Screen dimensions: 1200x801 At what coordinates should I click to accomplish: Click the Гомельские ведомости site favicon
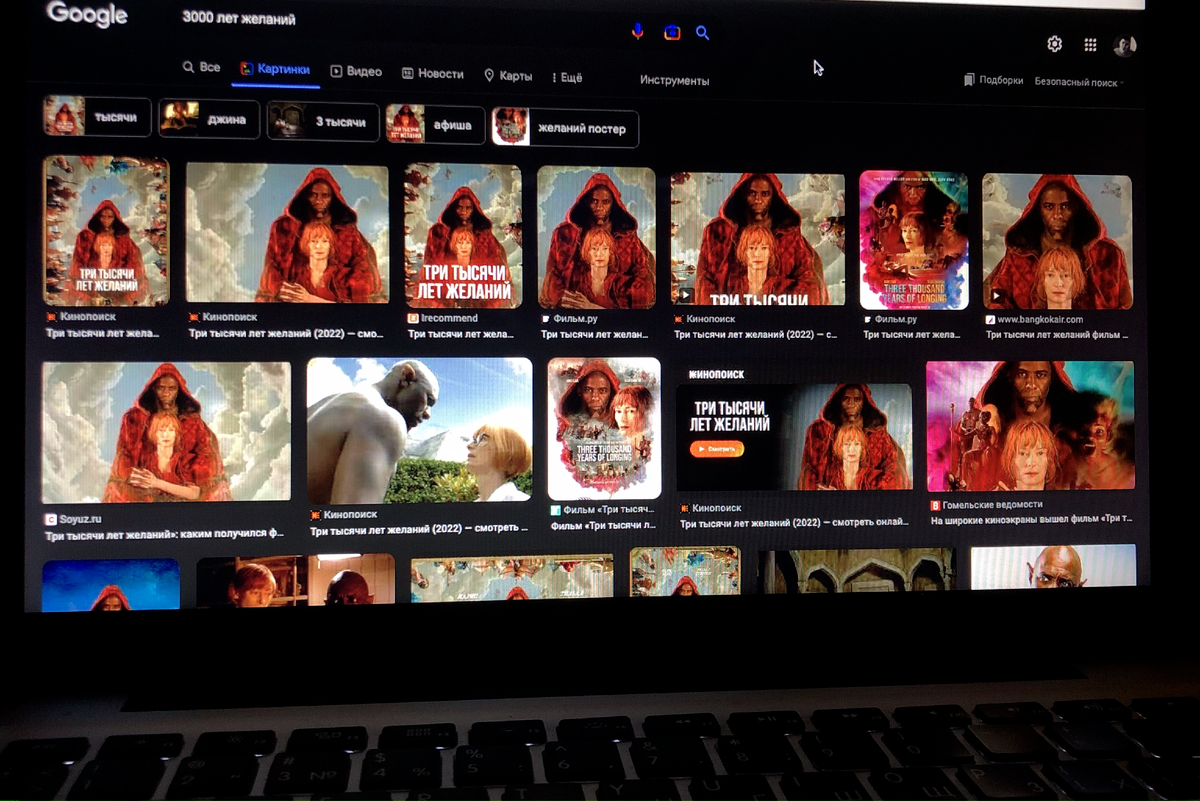(935, 506)
